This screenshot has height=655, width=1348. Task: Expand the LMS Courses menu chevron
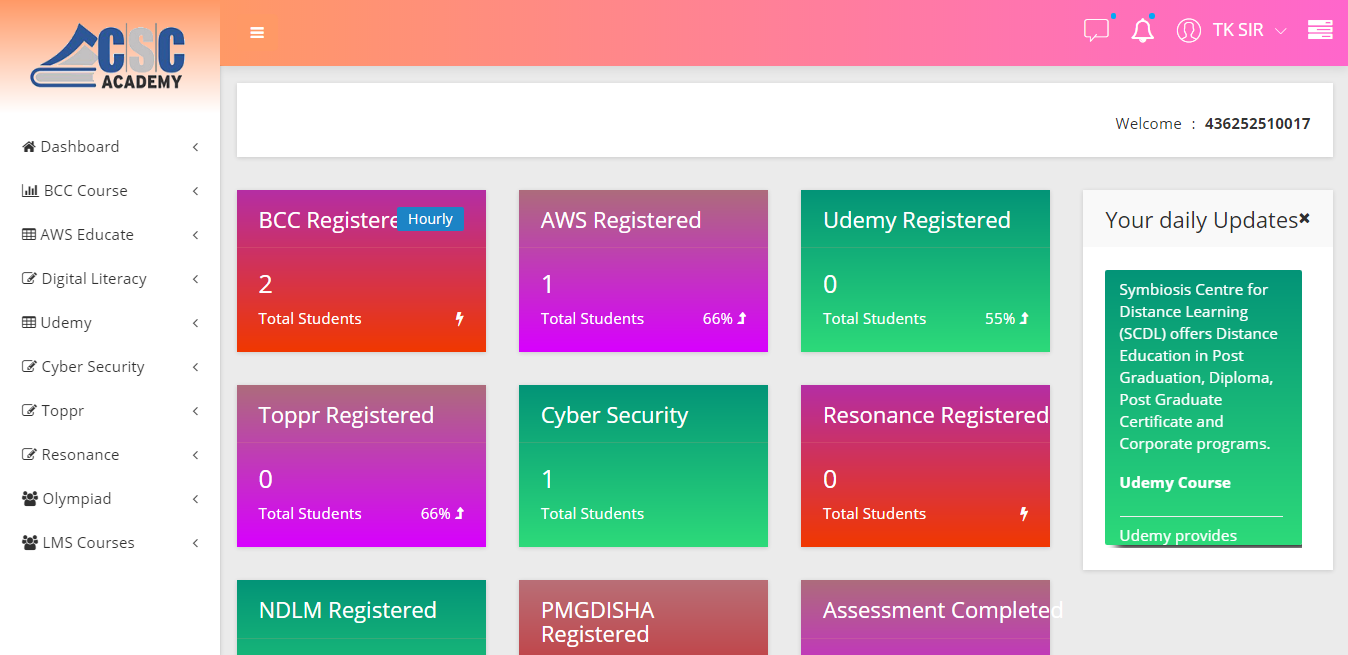click(x=195, y=543)
